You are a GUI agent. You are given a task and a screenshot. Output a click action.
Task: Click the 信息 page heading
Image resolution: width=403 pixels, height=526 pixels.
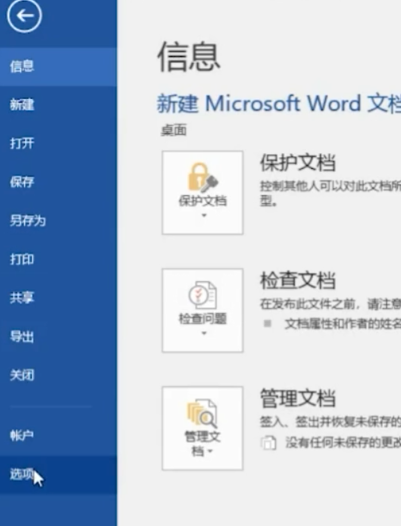[x=189, y=57]
